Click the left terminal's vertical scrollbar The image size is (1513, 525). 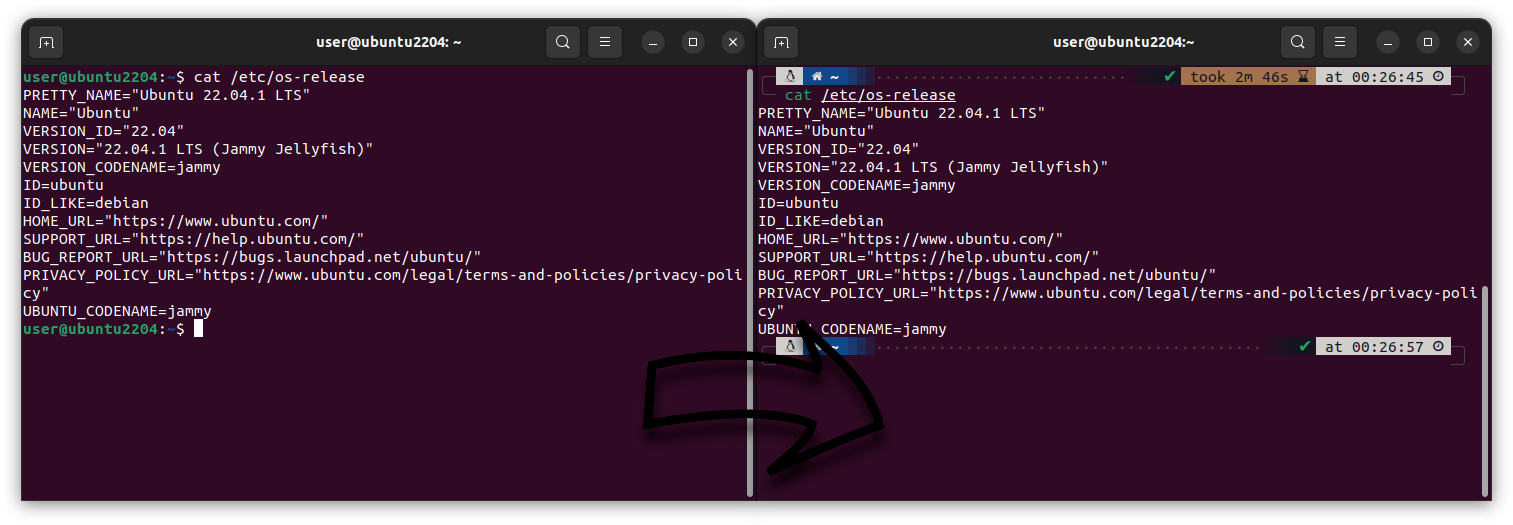pyautogui.click(x=750, y=283)
